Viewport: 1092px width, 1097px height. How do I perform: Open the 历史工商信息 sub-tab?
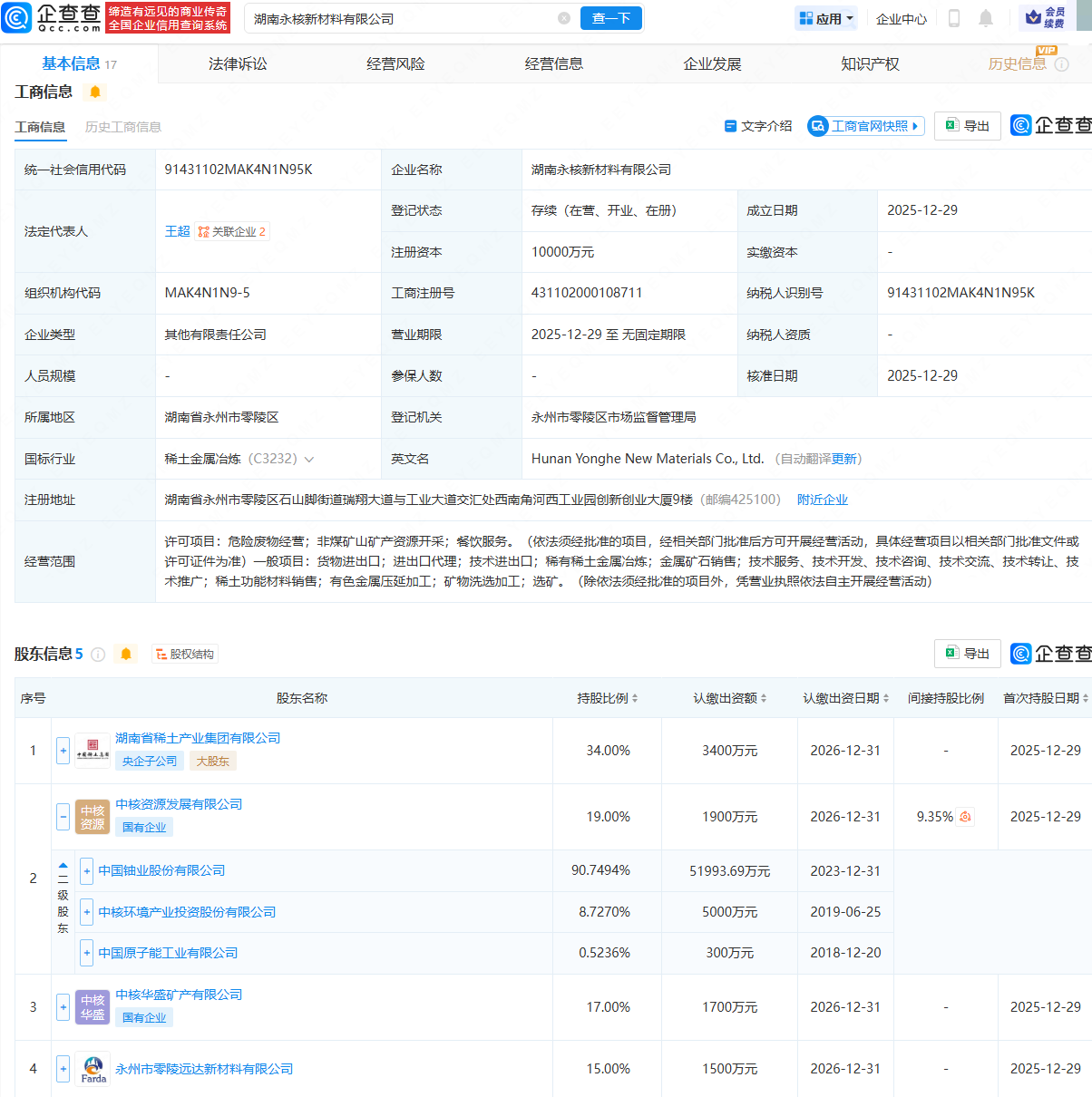[123, 127]
